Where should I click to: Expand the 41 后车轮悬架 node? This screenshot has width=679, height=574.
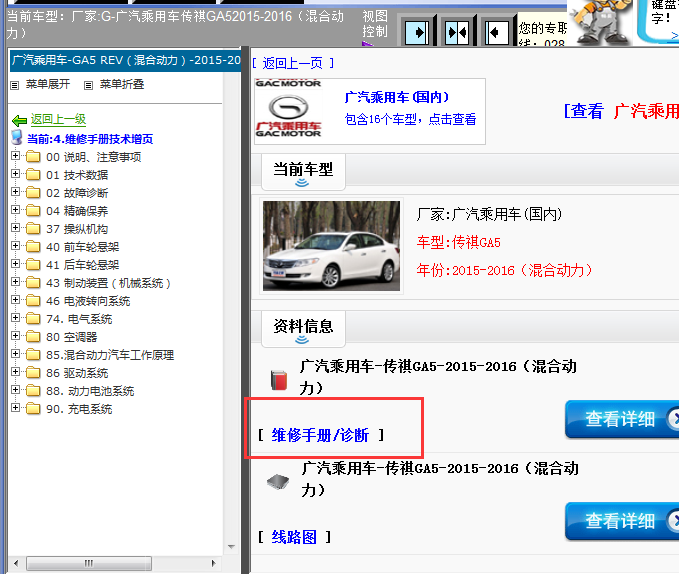pyautogui.click(x=16, y=263)
